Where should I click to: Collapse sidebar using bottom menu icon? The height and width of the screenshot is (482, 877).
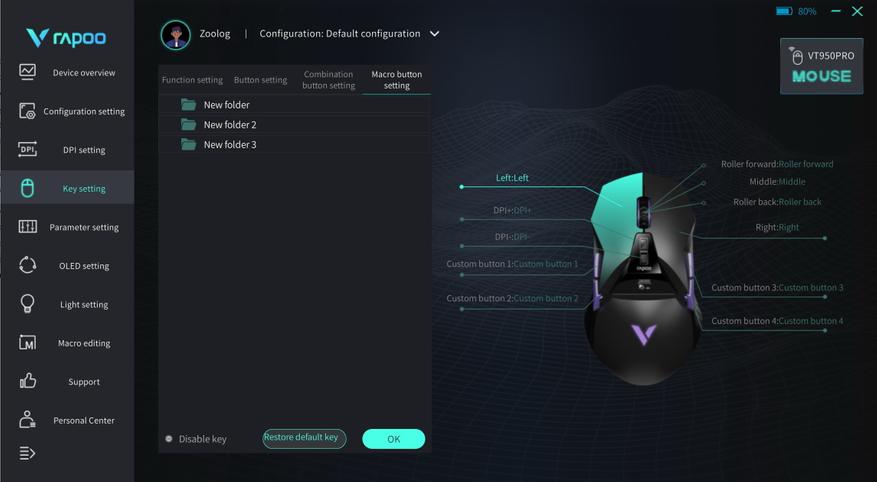click(x=27, y=453)
